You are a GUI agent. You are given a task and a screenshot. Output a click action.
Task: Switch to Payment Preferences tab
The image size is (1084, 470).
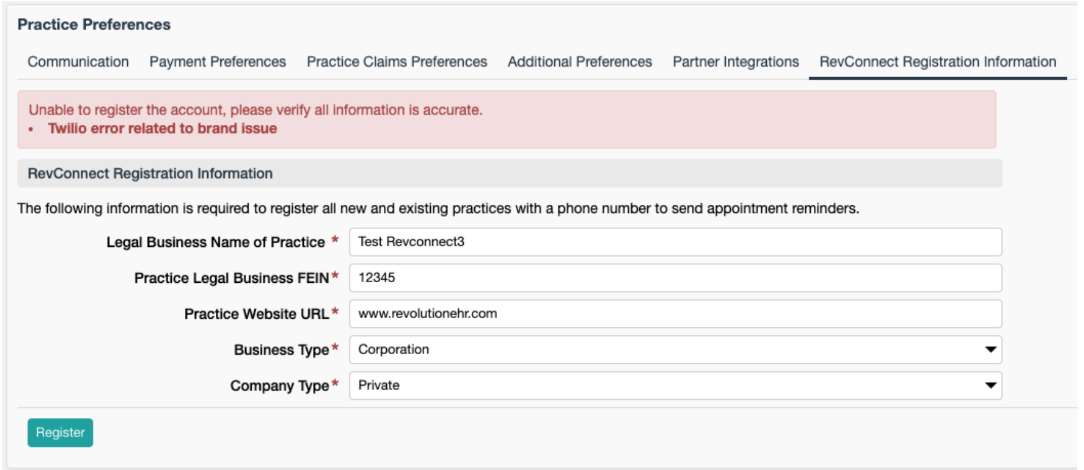point(217,62)
